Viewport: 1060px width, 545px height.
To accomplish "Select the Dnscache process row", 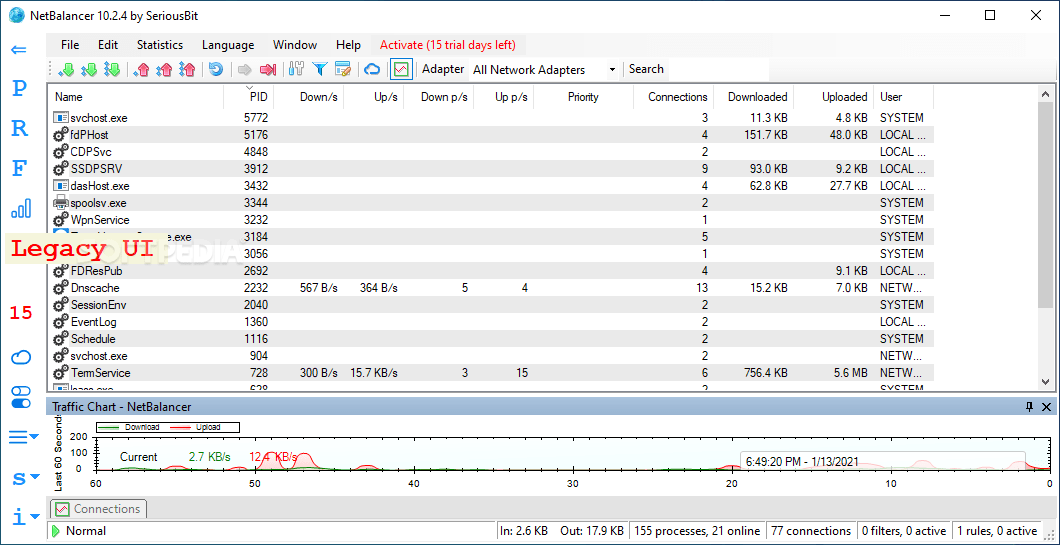I will [490, 287].
